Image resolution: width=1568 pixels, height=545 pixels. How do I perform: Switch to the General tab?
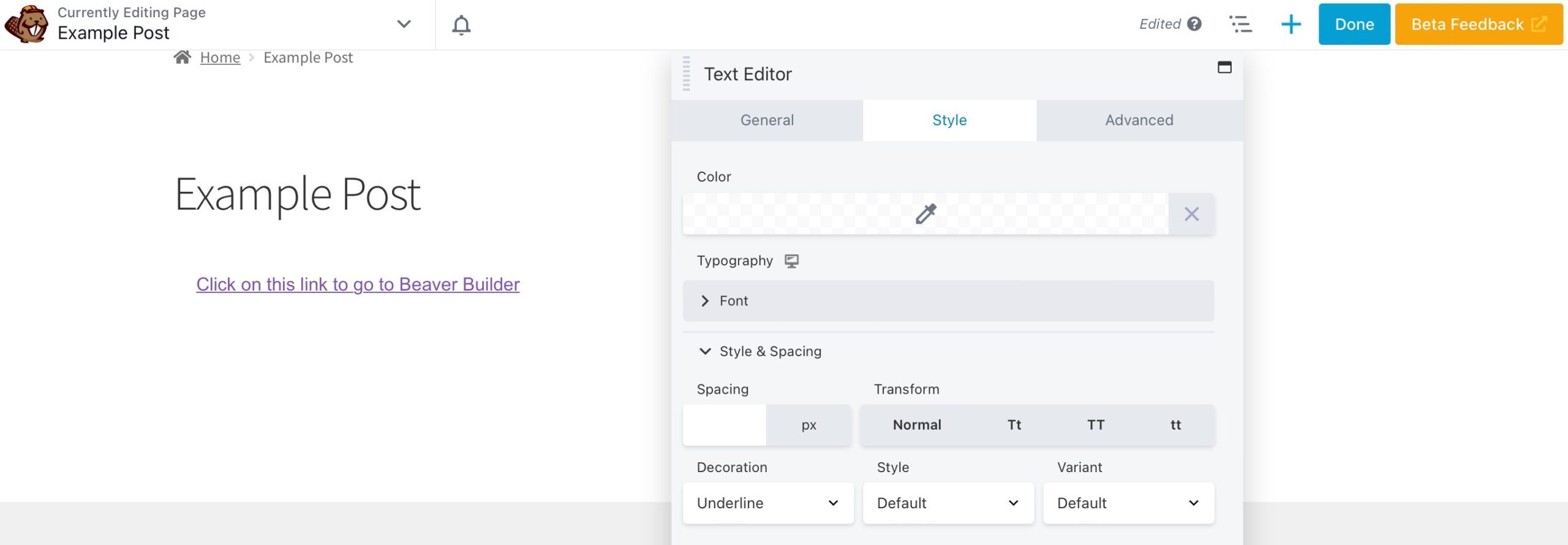(767, 120)
